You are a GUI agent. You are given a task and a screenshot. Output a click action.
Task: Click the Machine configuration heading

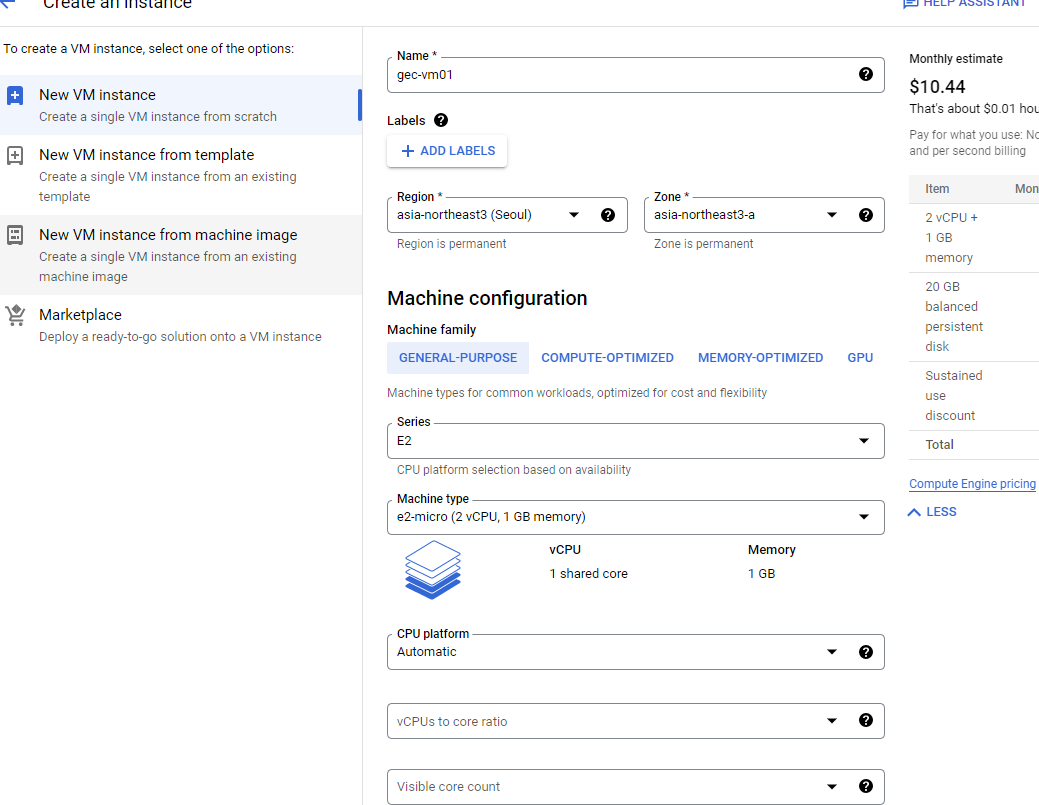[487, 298]
